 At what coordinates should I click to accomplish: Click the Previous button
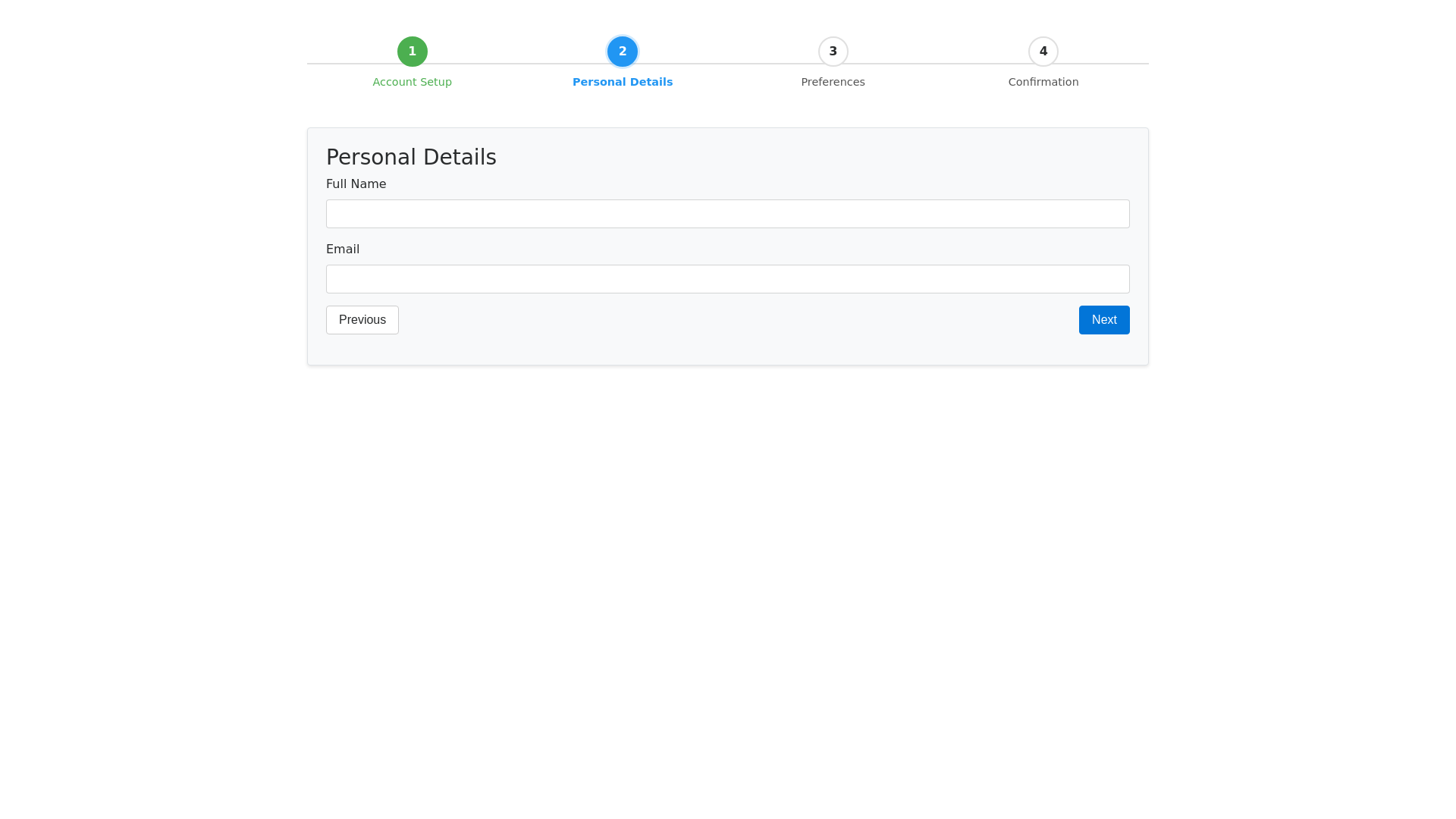click(x=362, y=320)
